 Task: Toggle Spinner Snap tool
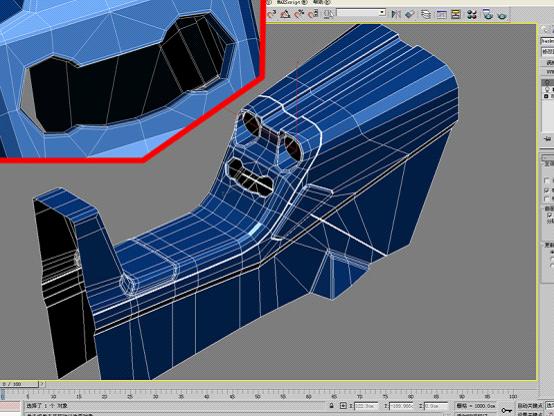[313, 14]
